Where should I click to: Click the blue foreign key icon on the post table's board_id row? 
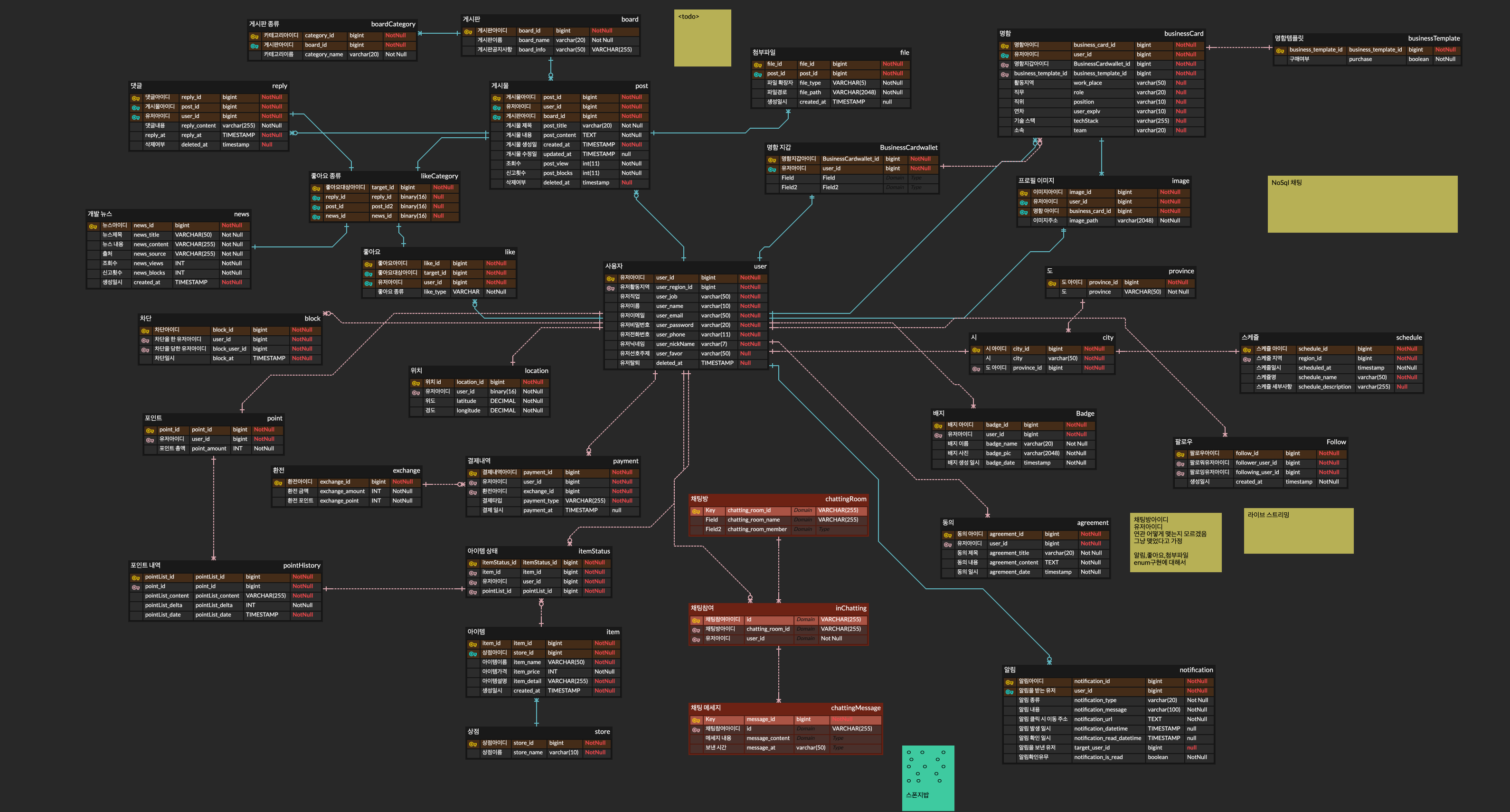(497, 117)
